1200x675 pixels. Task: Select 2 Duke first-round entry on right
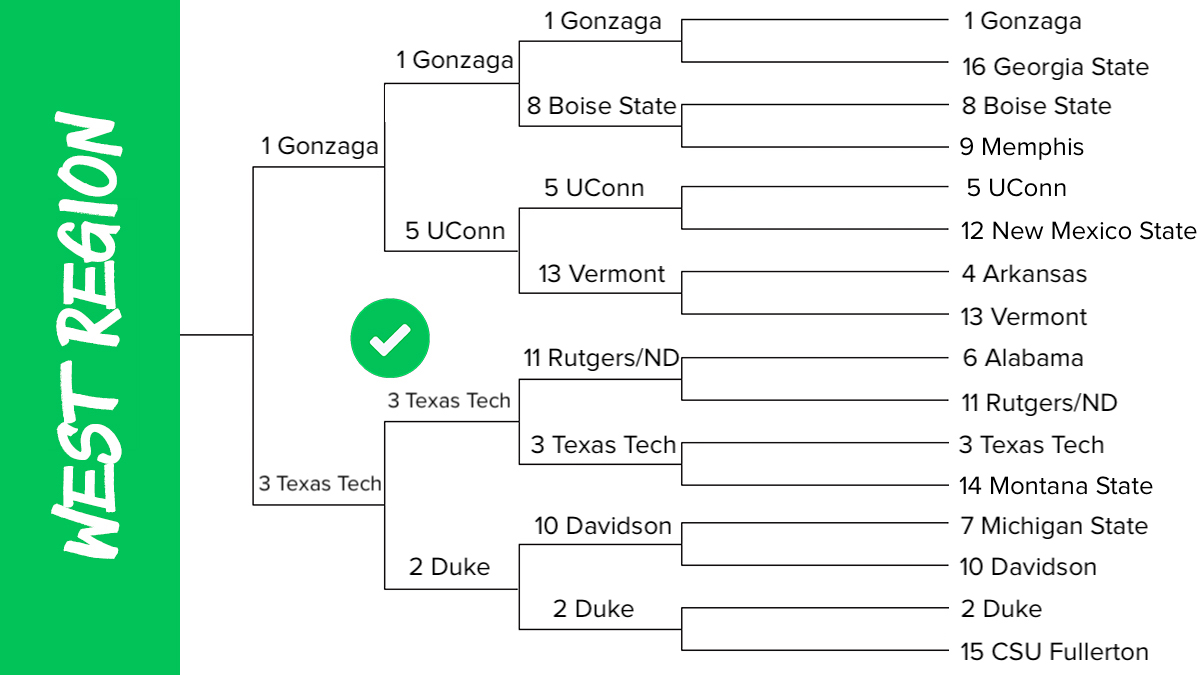[1000, 609]
